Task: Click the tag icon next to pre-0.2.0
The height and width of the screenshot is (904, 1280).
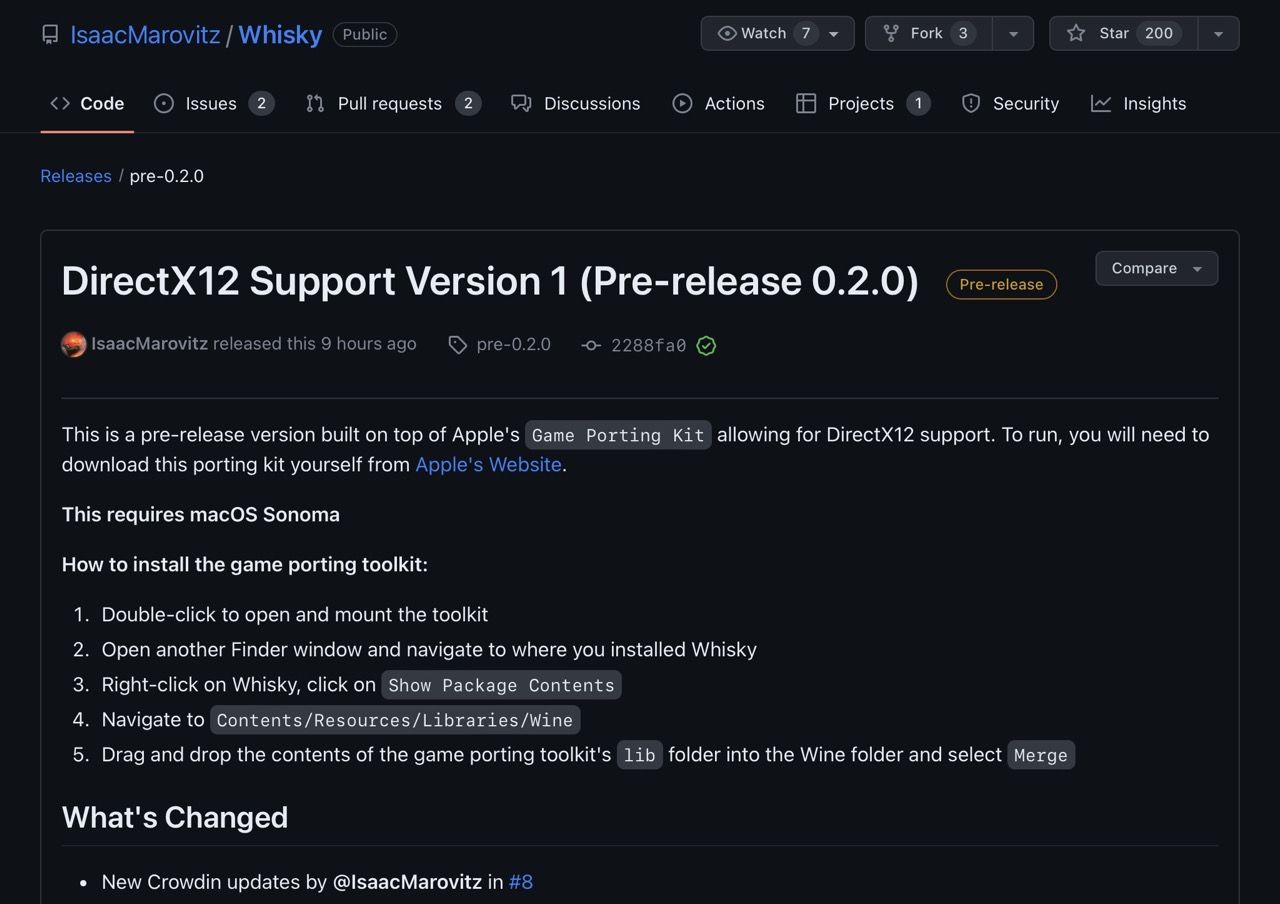Action: 457,345
